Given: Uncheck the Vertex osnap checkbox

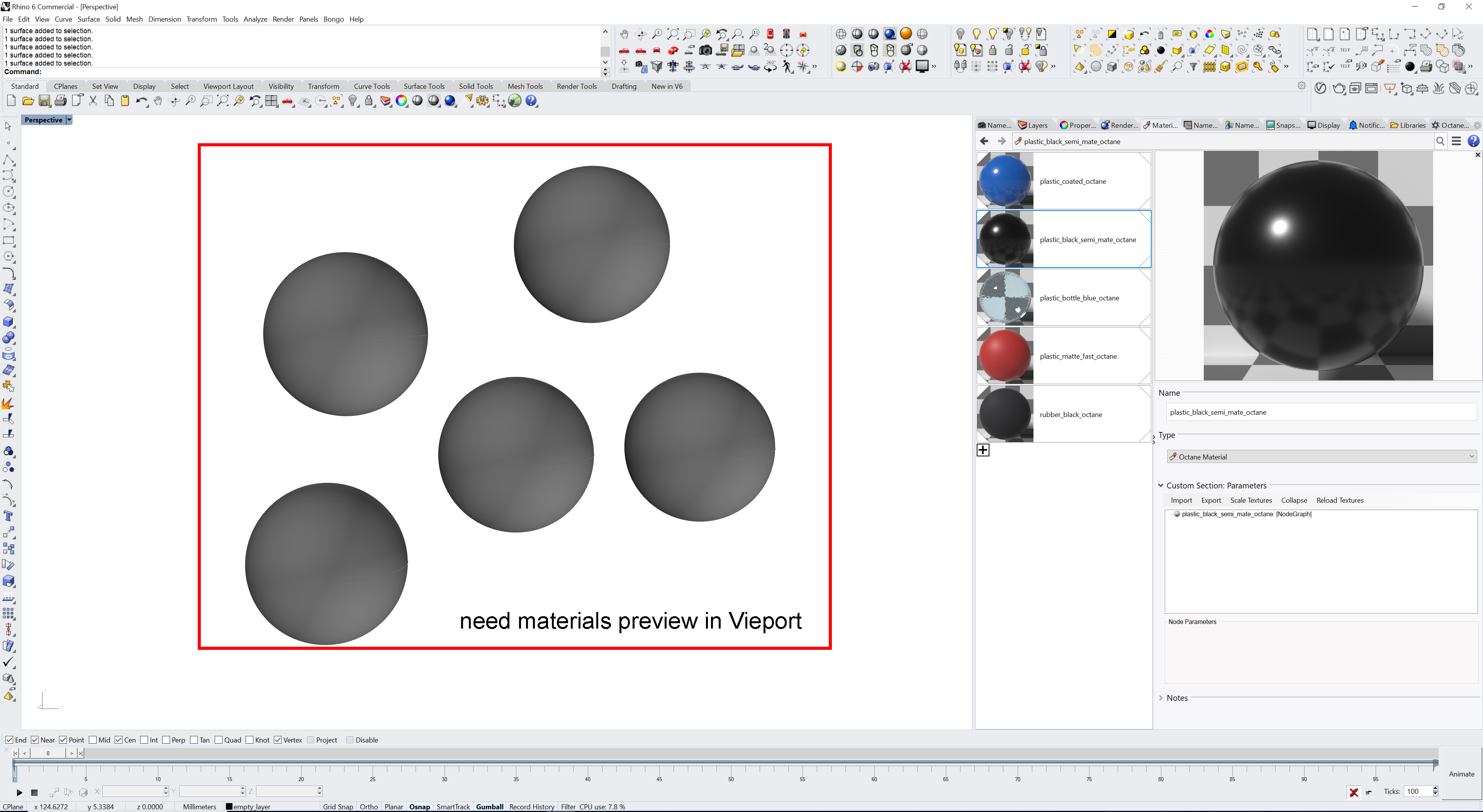Looking at the screenshot, I should coord(278,740).
